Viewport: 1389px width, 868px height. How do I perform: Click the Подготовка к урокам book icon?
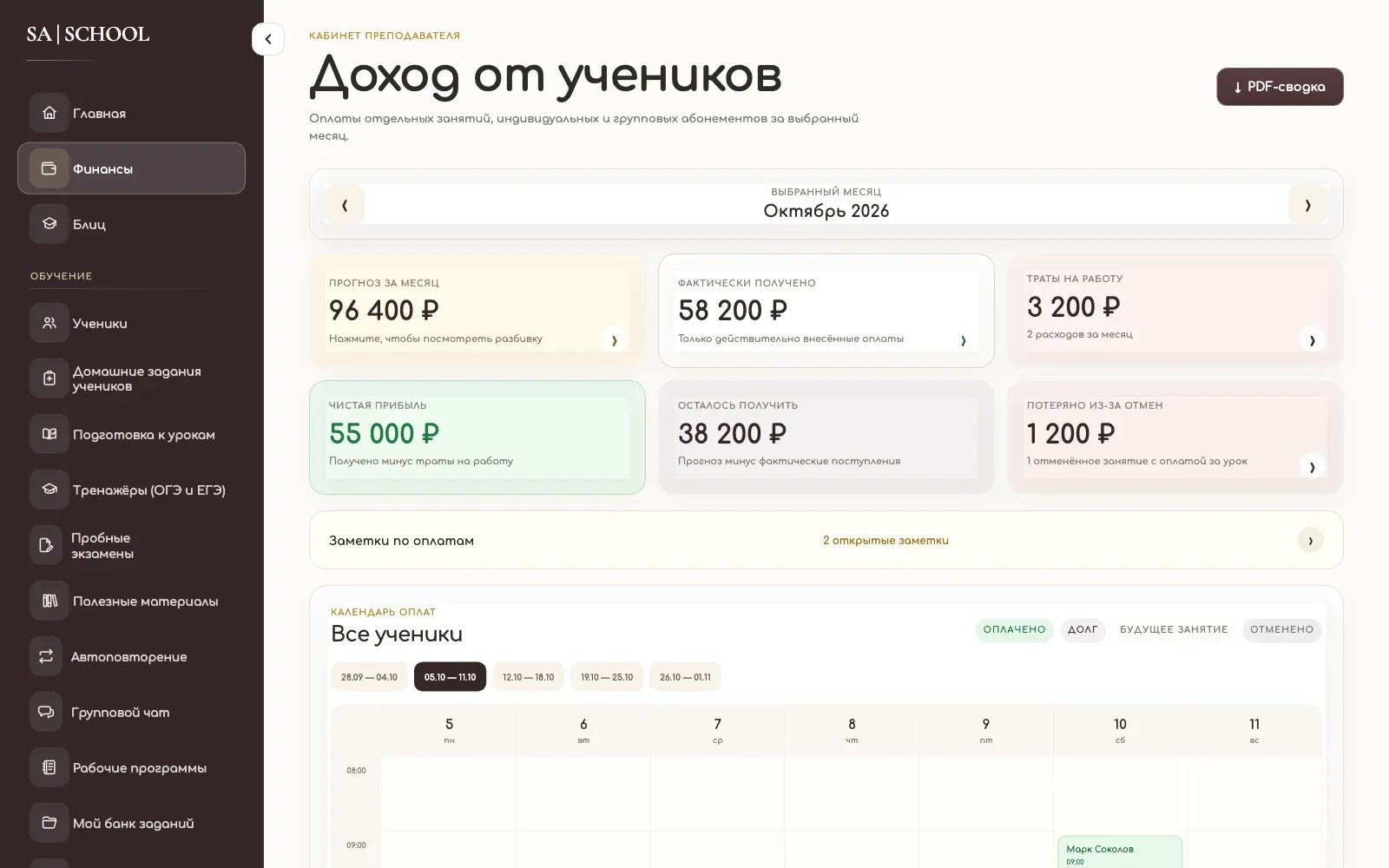[49, 434]
